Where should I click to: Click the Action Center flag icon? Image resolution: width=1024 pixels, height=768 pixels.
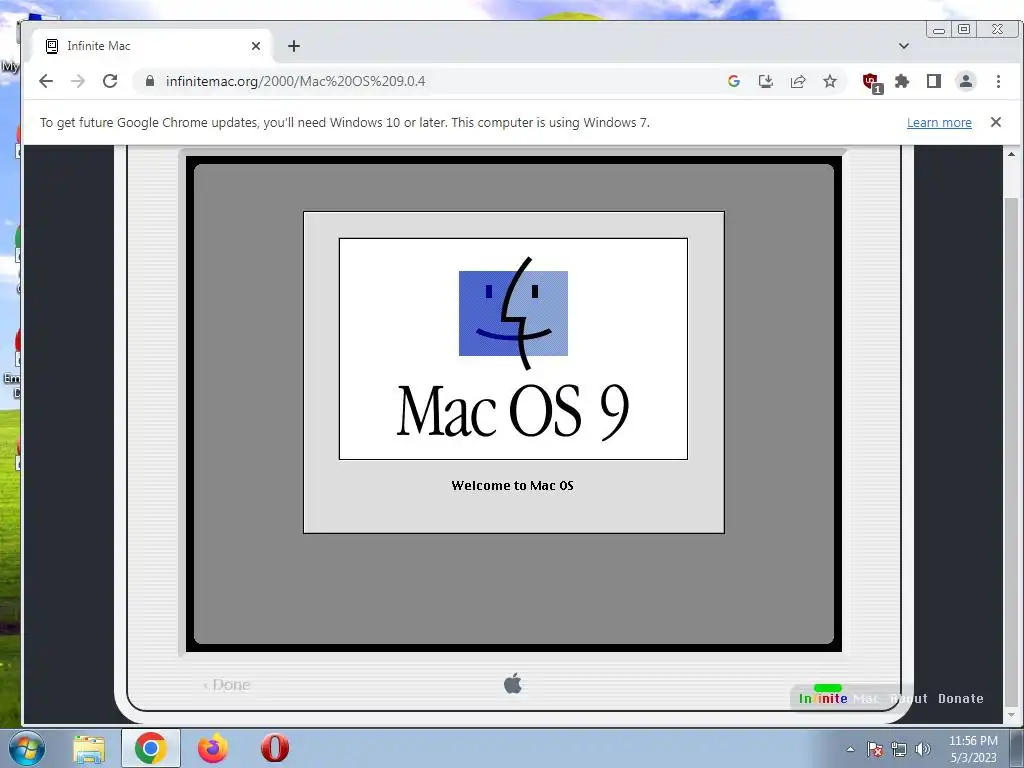[875, 749]
